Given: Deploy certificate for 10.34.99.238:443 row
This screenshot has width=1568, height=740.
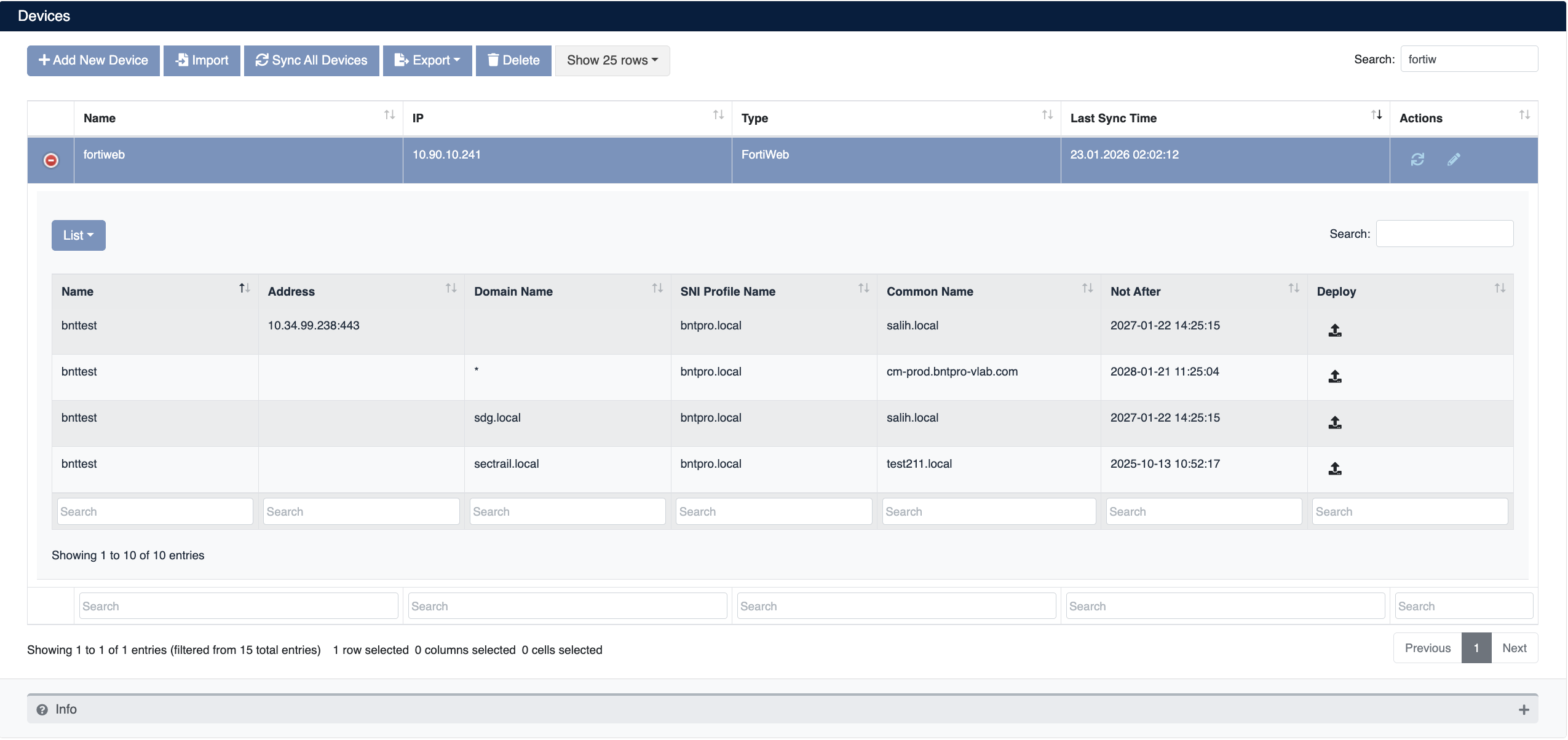Looking at the screenshot, I should coord(1335,331).
